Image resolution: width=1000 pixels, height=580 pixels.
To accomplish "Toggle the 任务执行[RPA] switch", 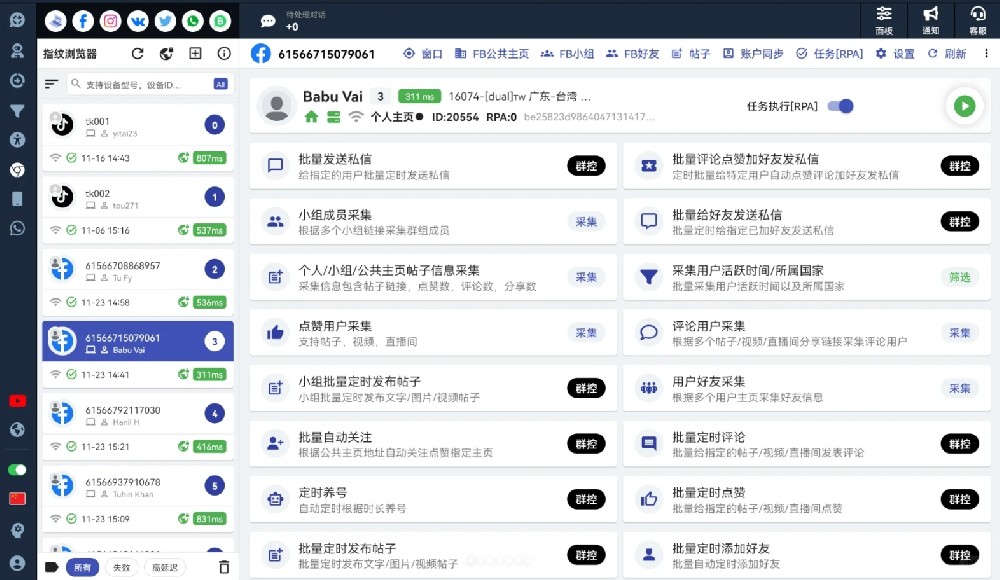I will pos(841,106).
